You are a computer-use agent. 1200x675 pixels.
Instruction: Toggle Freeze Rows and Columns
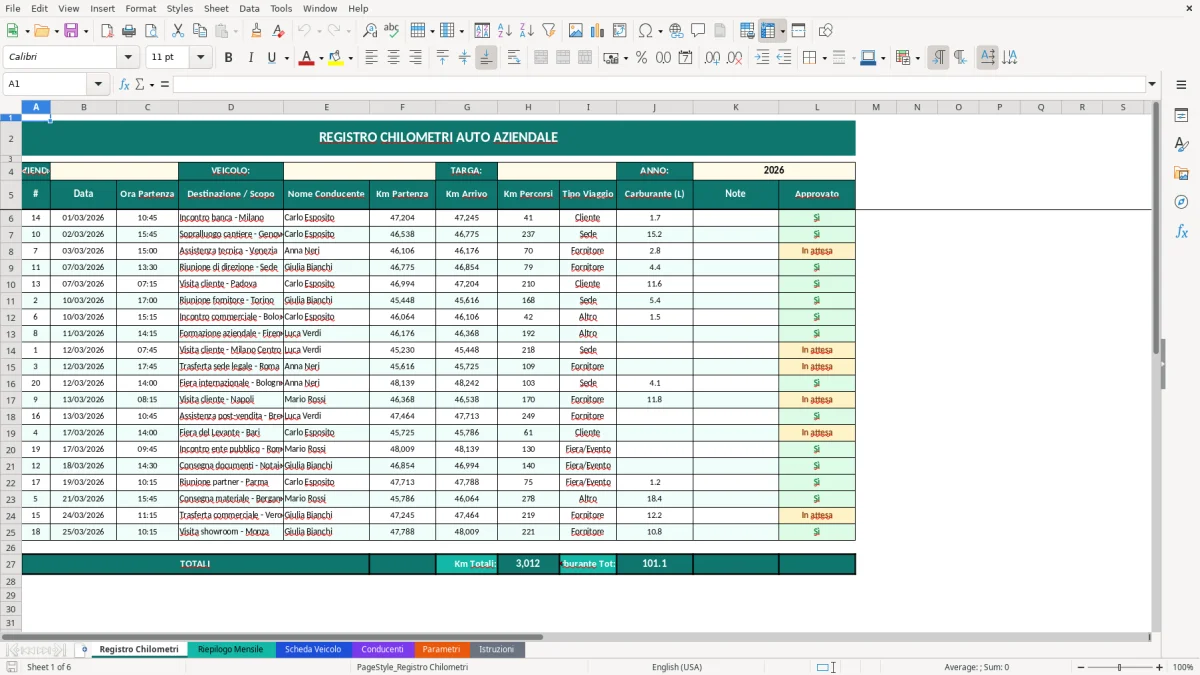(768, 31)
